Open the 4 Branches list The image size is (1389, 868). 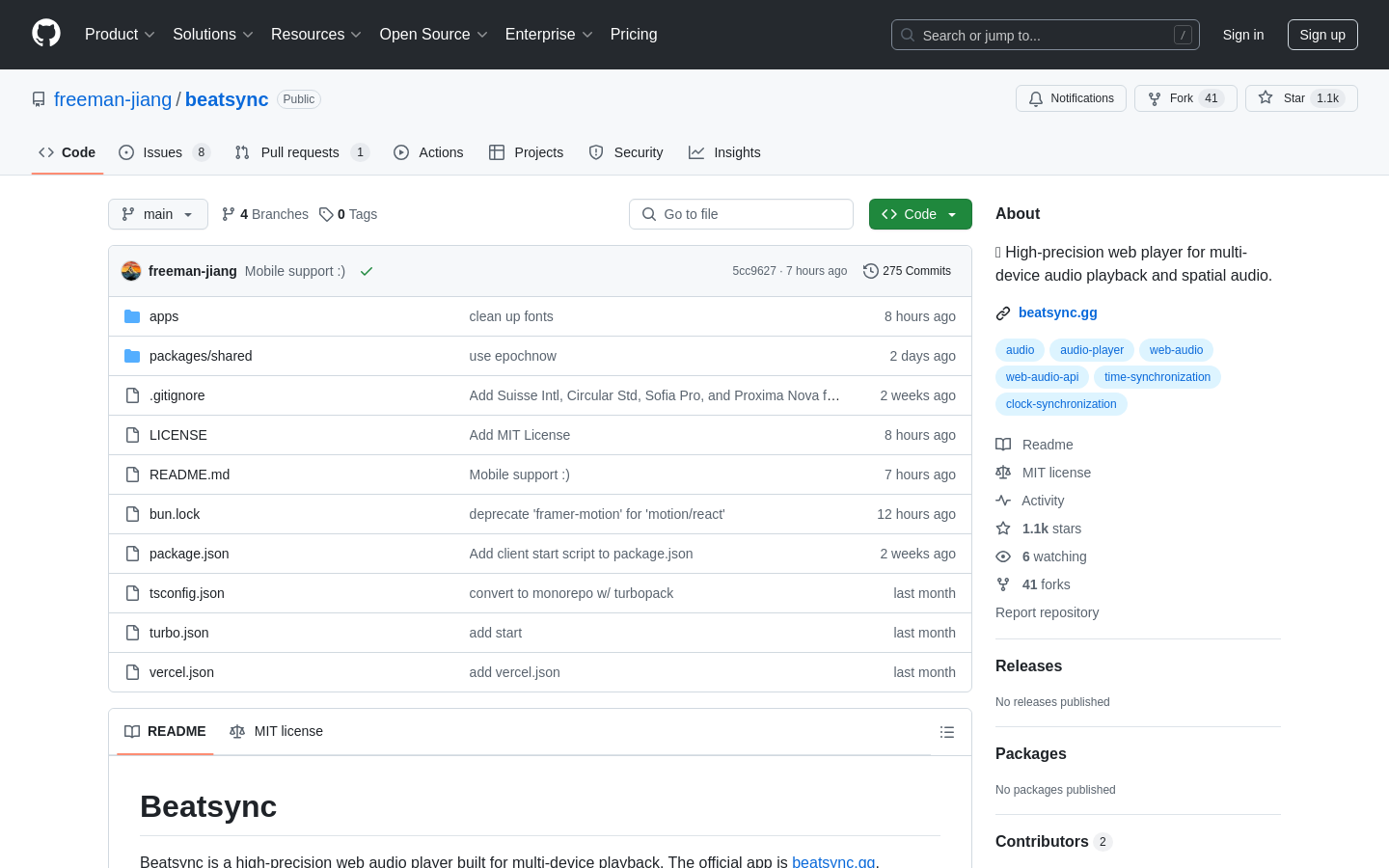coord(265,214)
